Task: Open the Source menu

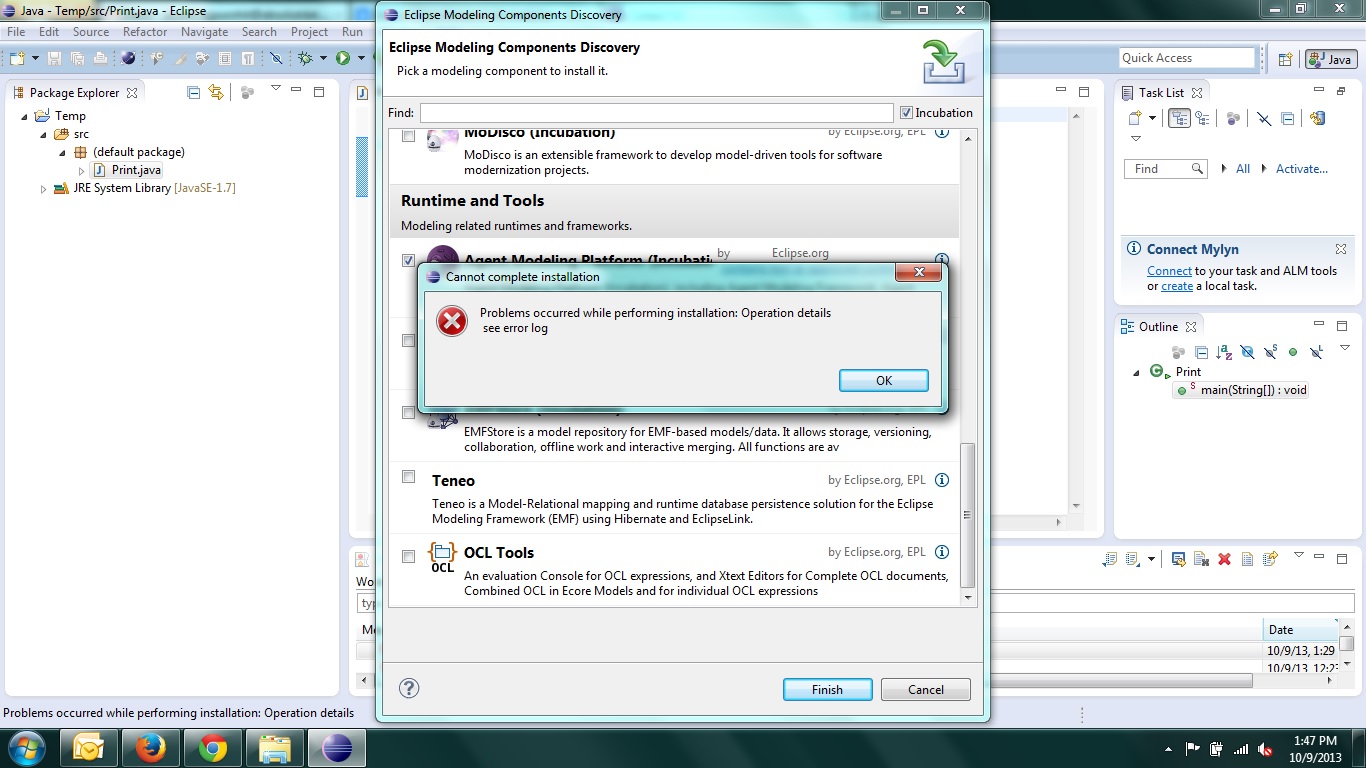Action: [91, 32]
